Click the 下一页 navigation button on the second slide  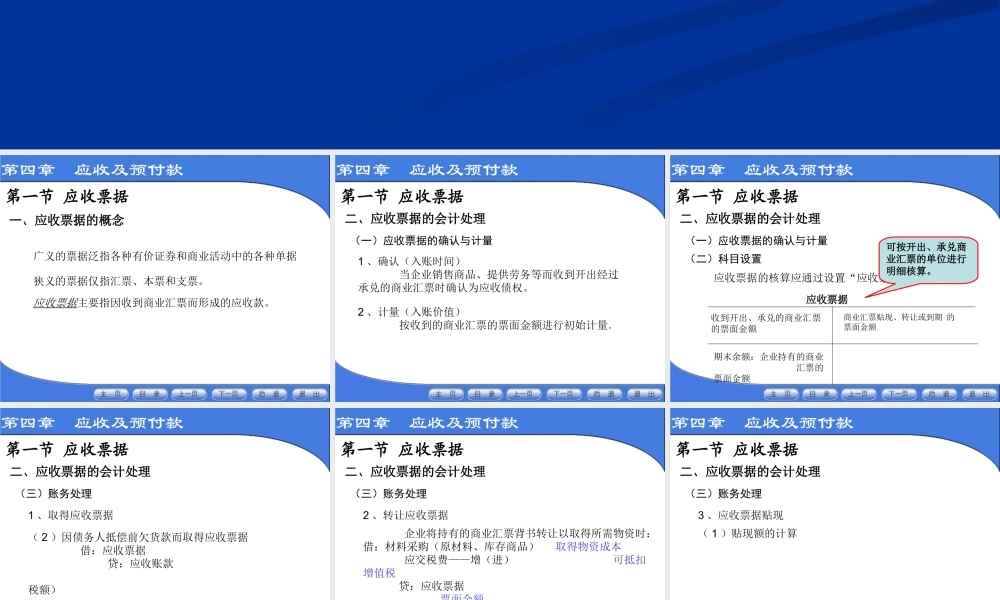[x=565, y=394]
